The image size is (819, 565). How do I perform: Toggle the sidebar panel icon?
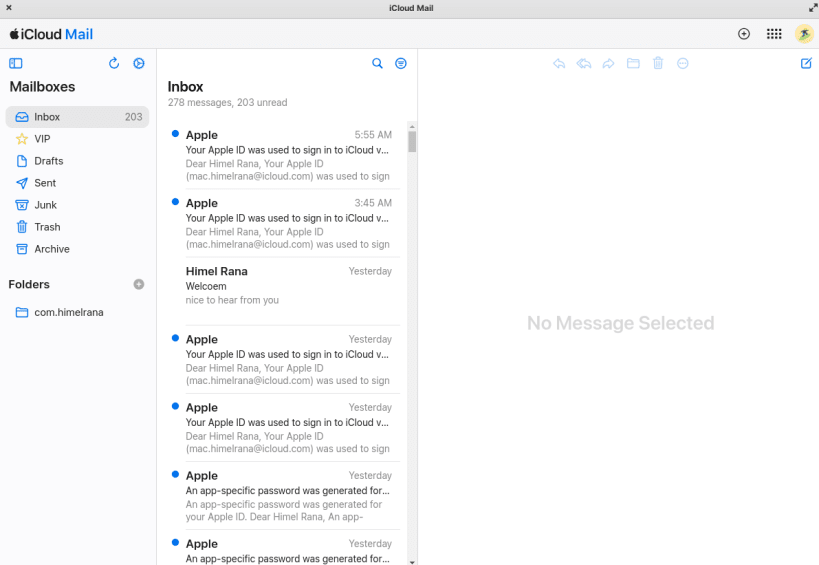pyautogui.click(x=16, y=63)
